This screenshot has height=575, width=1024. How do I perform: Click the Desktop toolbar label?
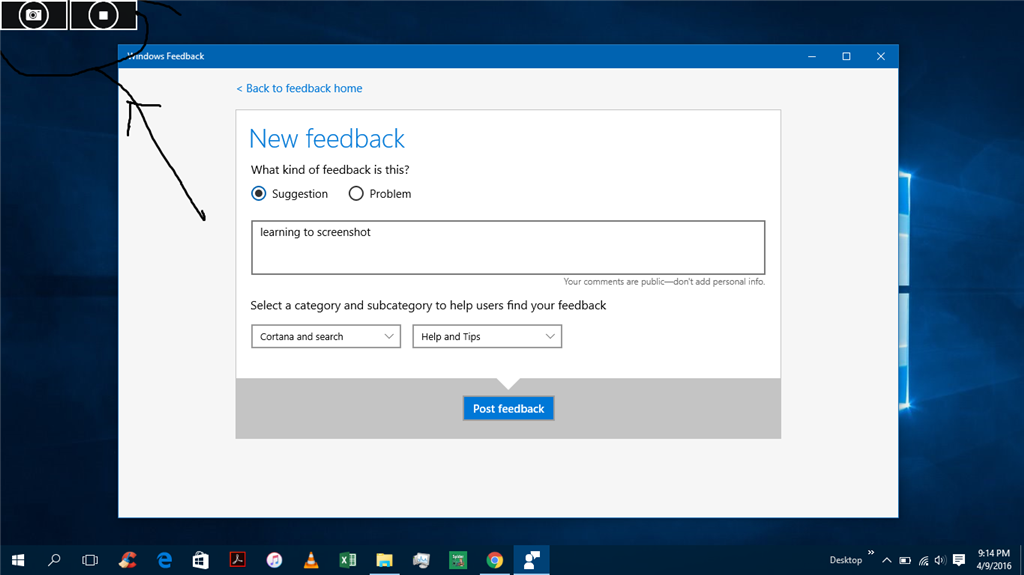click(846, 560)
